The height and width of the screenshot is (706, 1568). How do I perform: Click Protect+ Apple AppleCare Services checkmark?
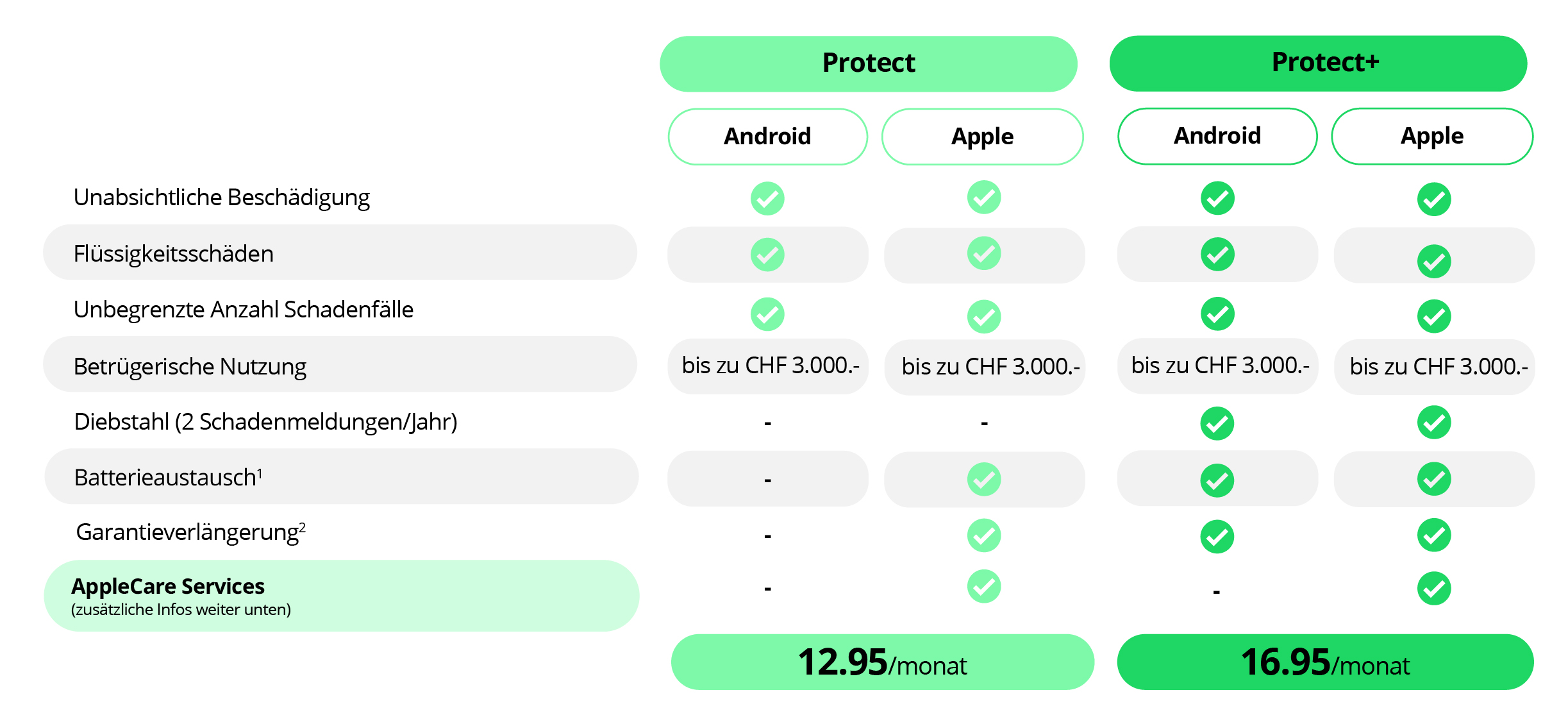1434,589
